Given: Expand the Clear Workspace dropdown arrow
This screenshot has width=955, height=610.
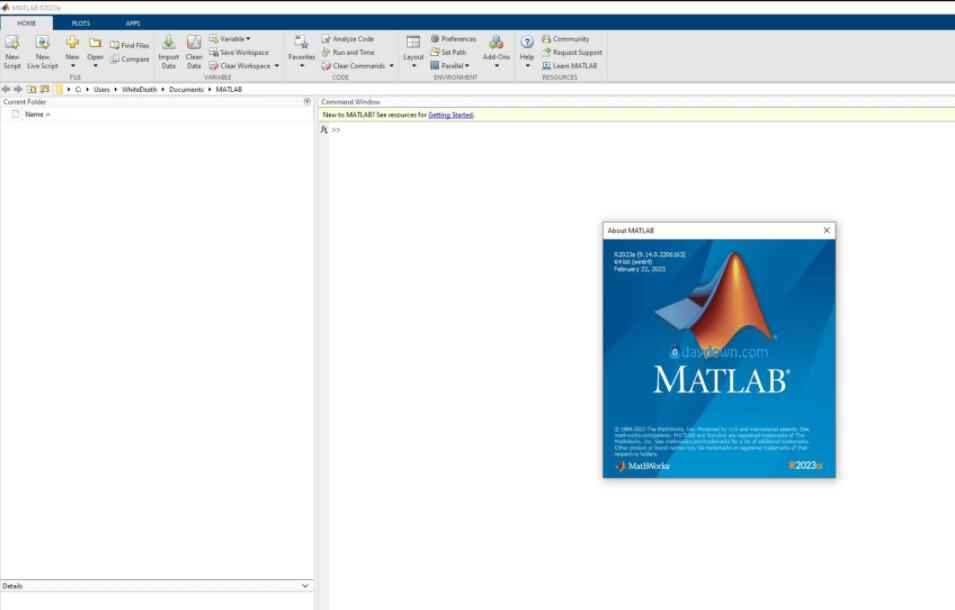Looking at the screenshot, I should pos(277,66).
